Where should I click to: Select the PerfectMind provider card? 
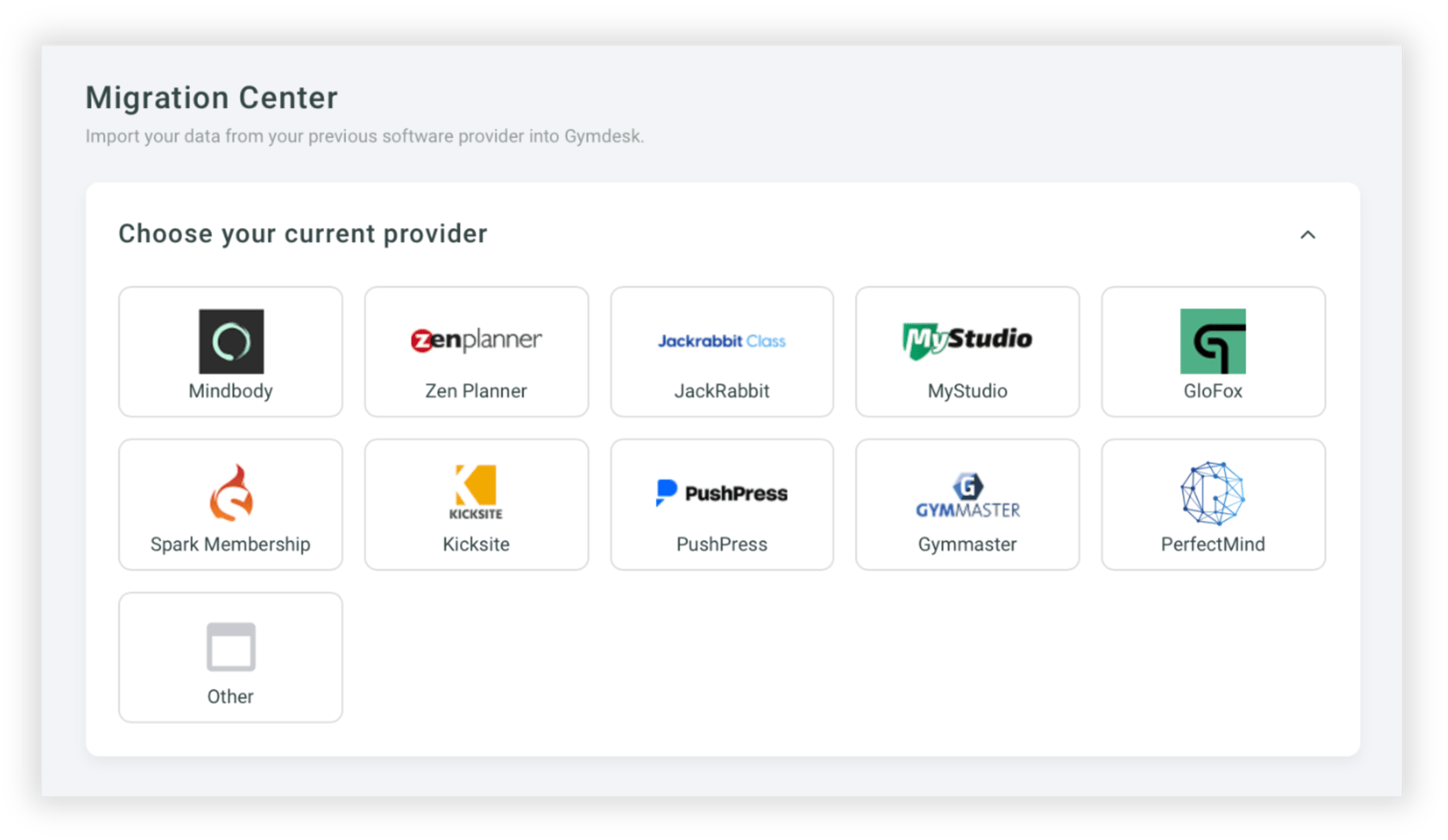(x=1213, y=505)
